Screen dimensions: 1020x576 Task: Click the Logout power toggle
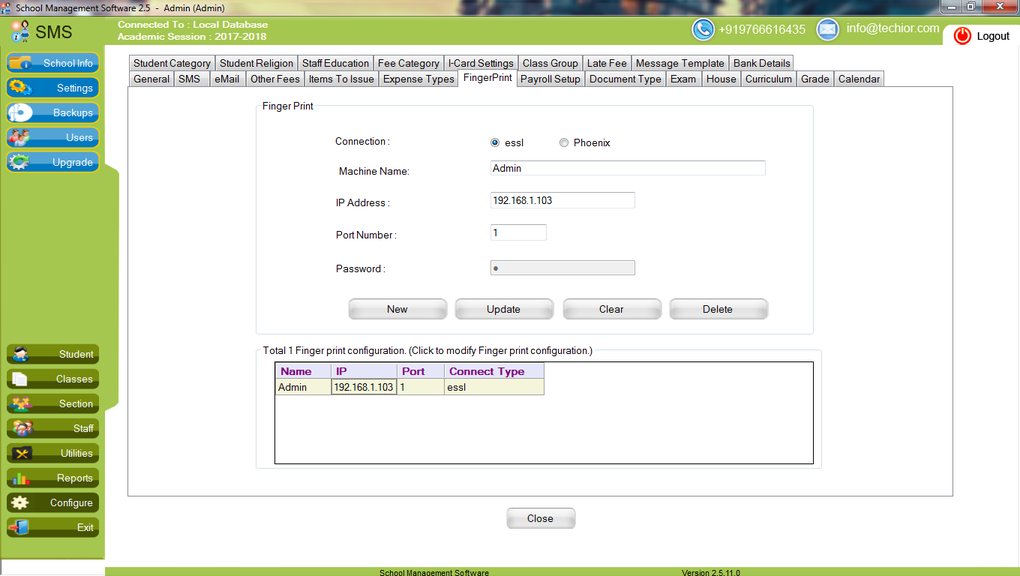(961, 35)
